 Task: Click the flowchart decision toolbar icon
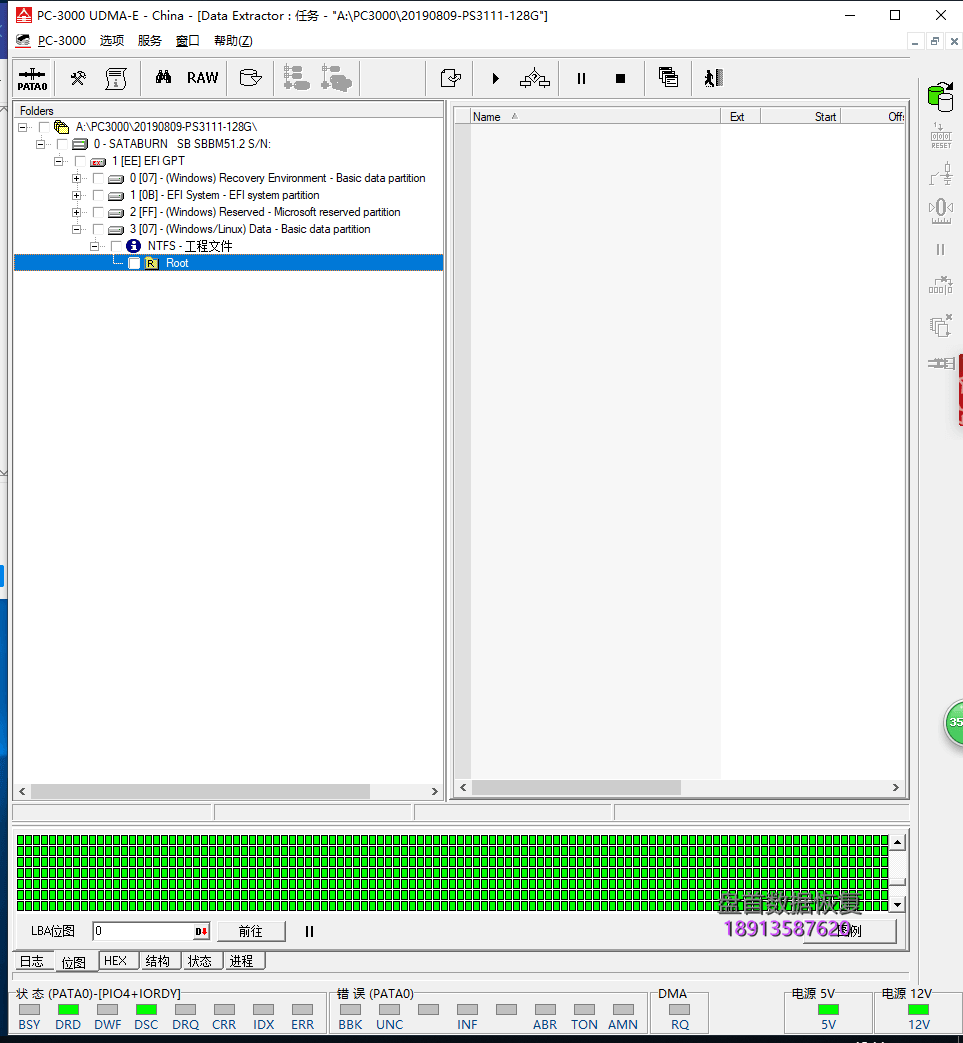535,78
